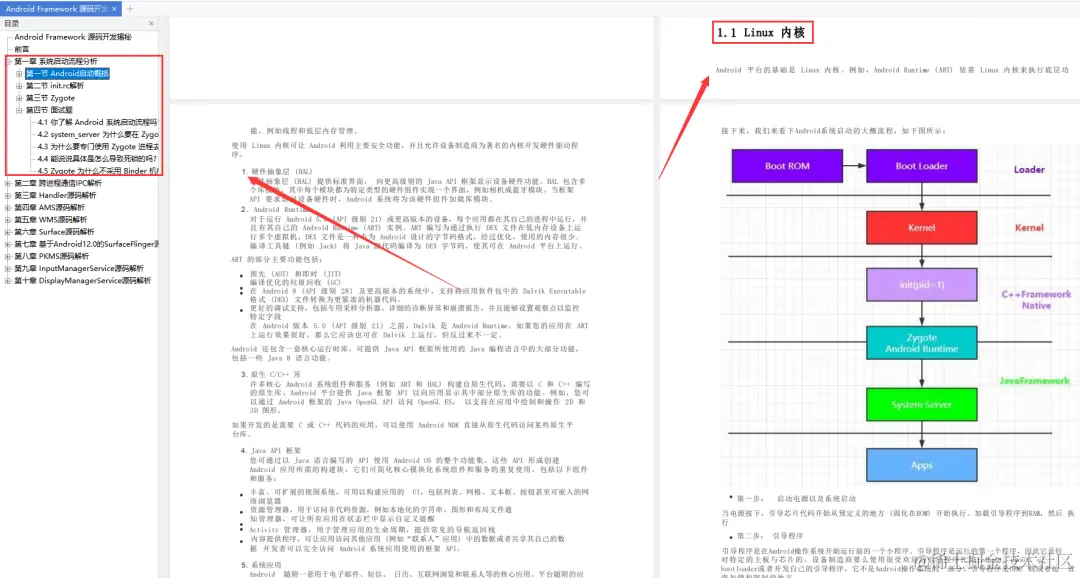This screenshot has height=578, width=1080.
Task: Collapse 第四节 面试题 node
Action: [x=19, y=110]
